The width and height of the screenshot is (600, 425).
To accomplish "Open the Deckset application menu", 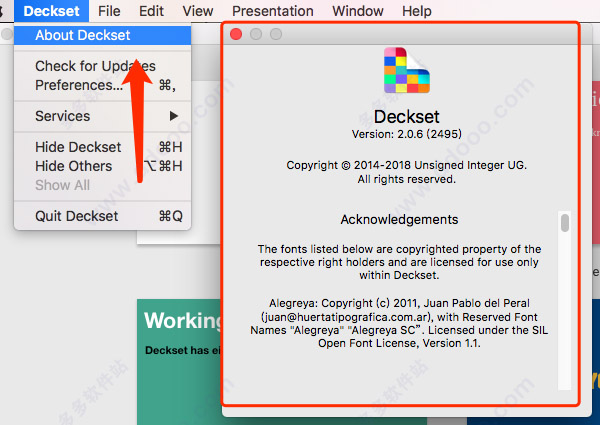I will pyautogui.click(x=51, y=11).
